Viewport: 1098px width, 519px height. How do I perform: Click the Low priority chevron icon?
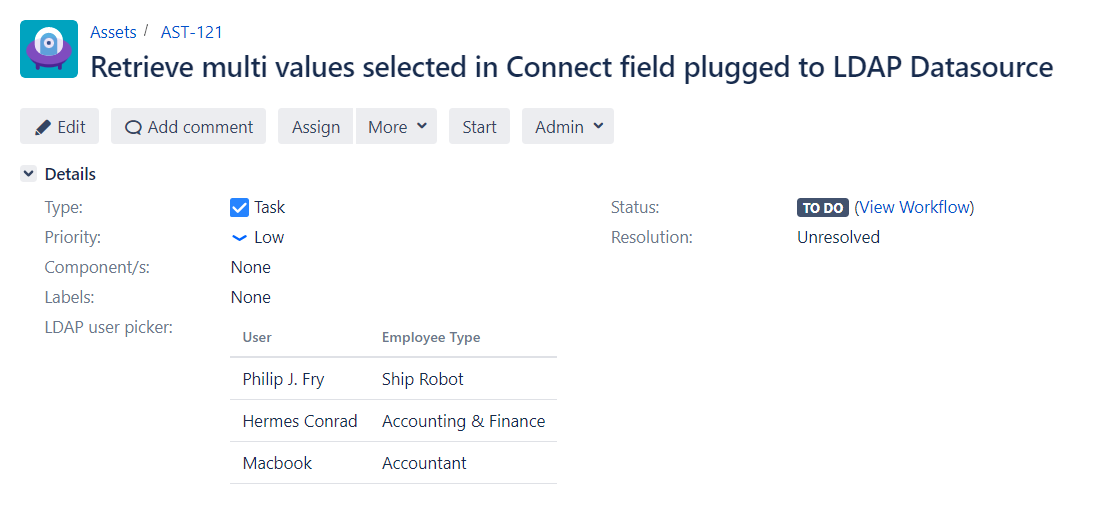(239, 238)
